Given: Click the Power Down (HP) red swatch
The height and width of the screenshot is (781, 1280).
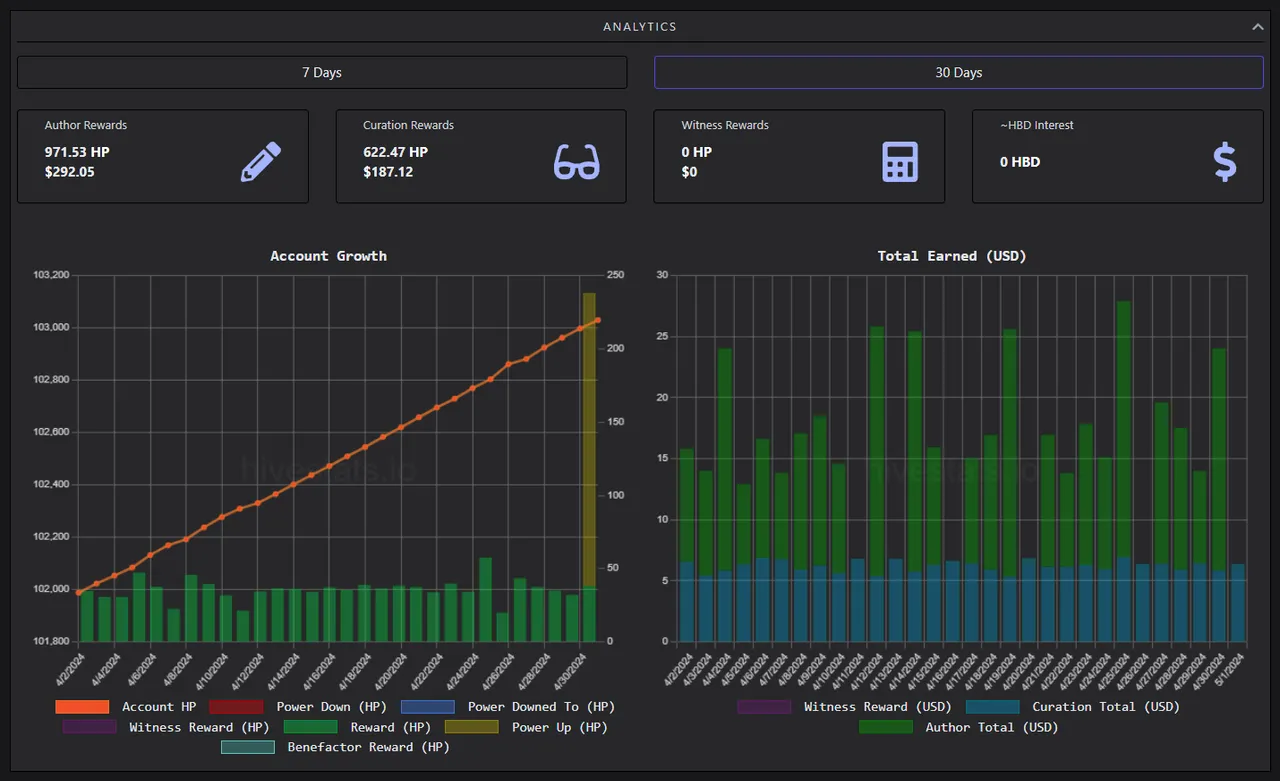Looking at the screenshot, I should (x=236, y=707).
